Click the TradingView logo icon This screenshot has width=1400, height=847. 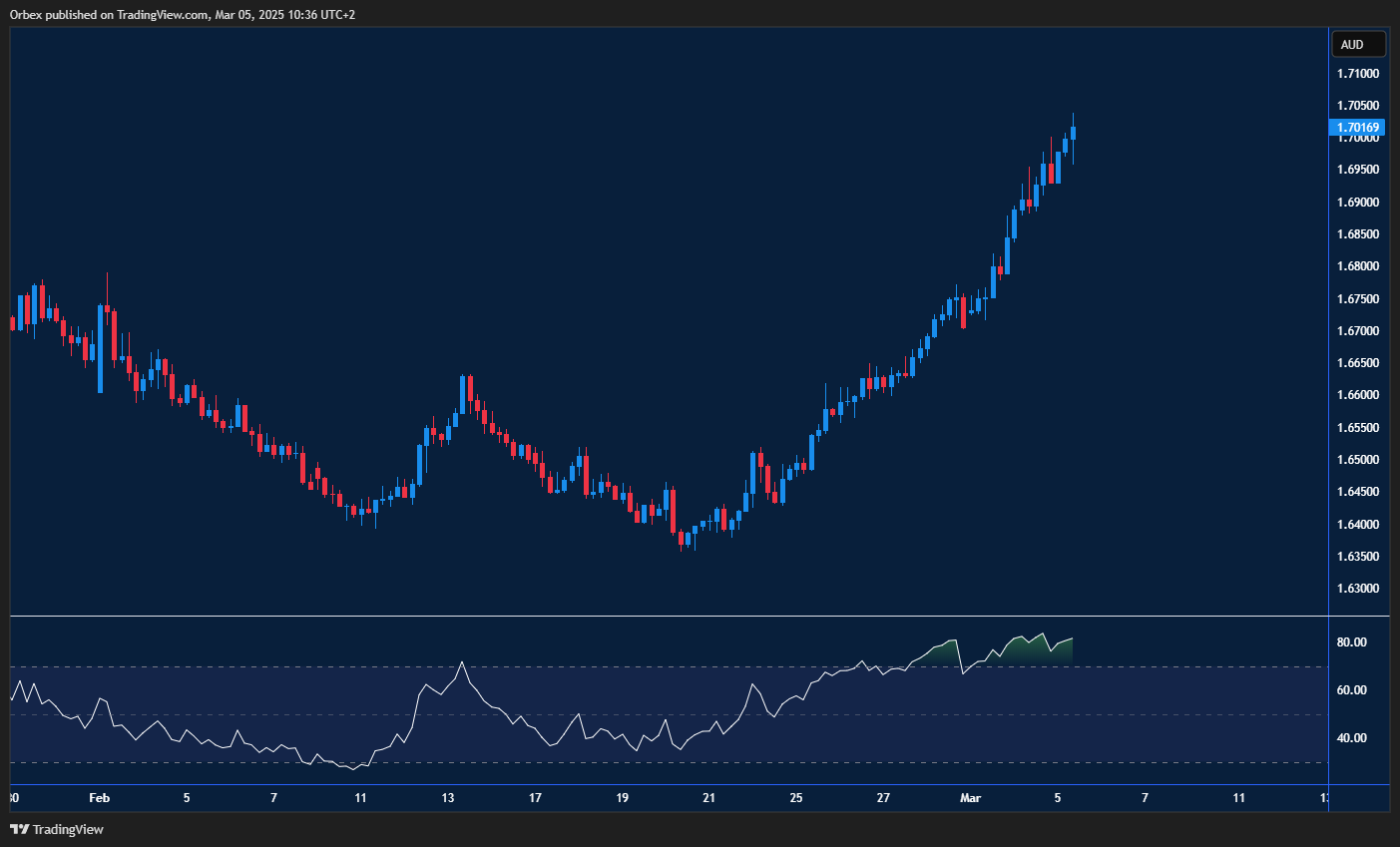pos(21,829)
